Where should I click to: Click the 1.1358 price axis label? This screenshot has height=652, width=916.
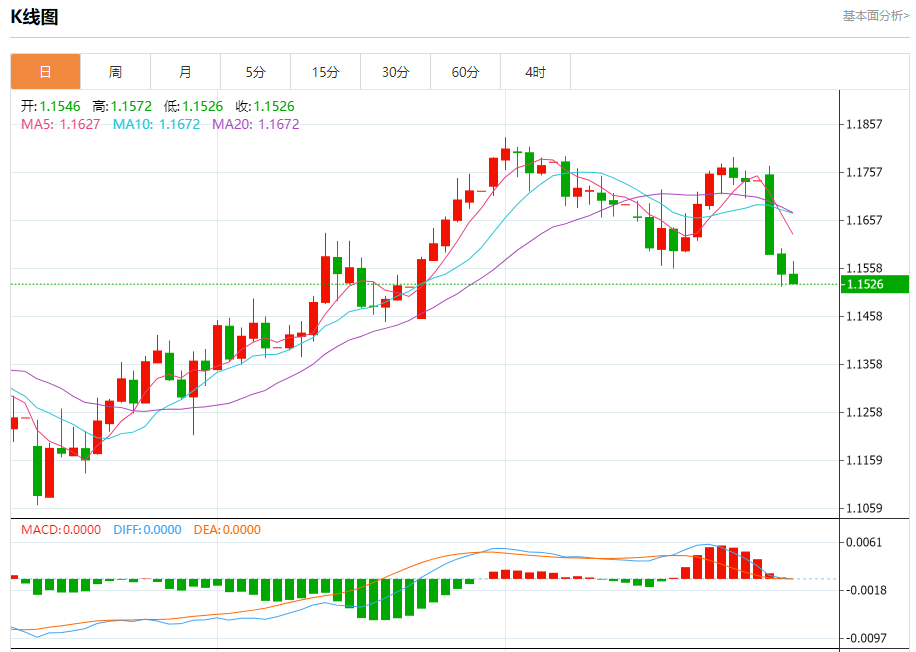[865, 364]
